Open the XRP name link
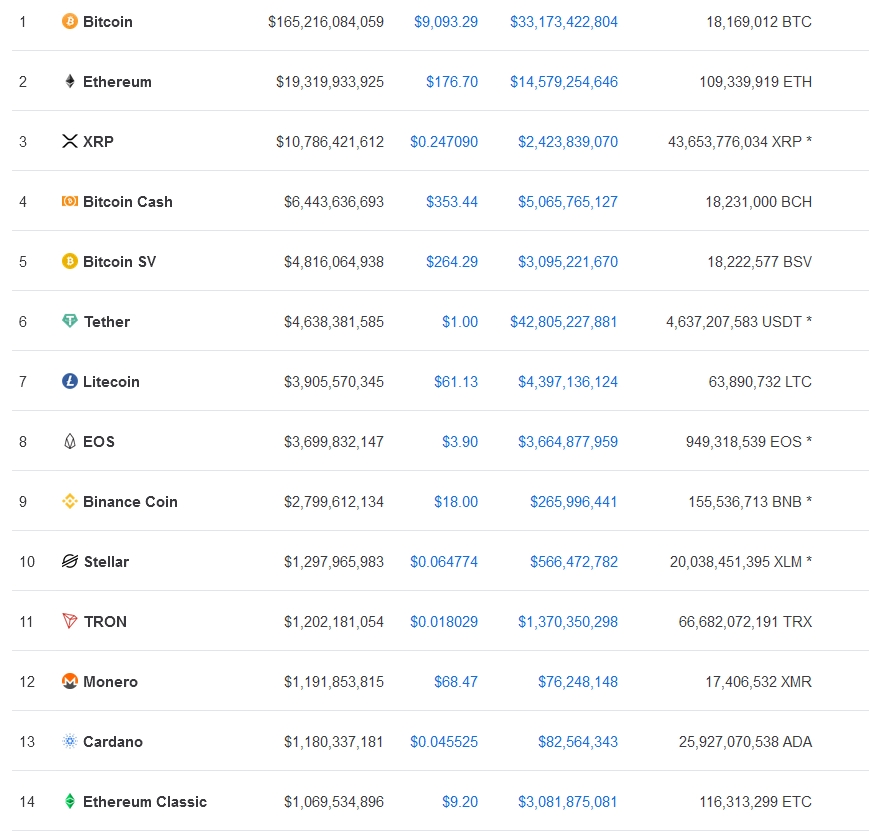This screenshot has width=869, height=831. pos(98,141)
